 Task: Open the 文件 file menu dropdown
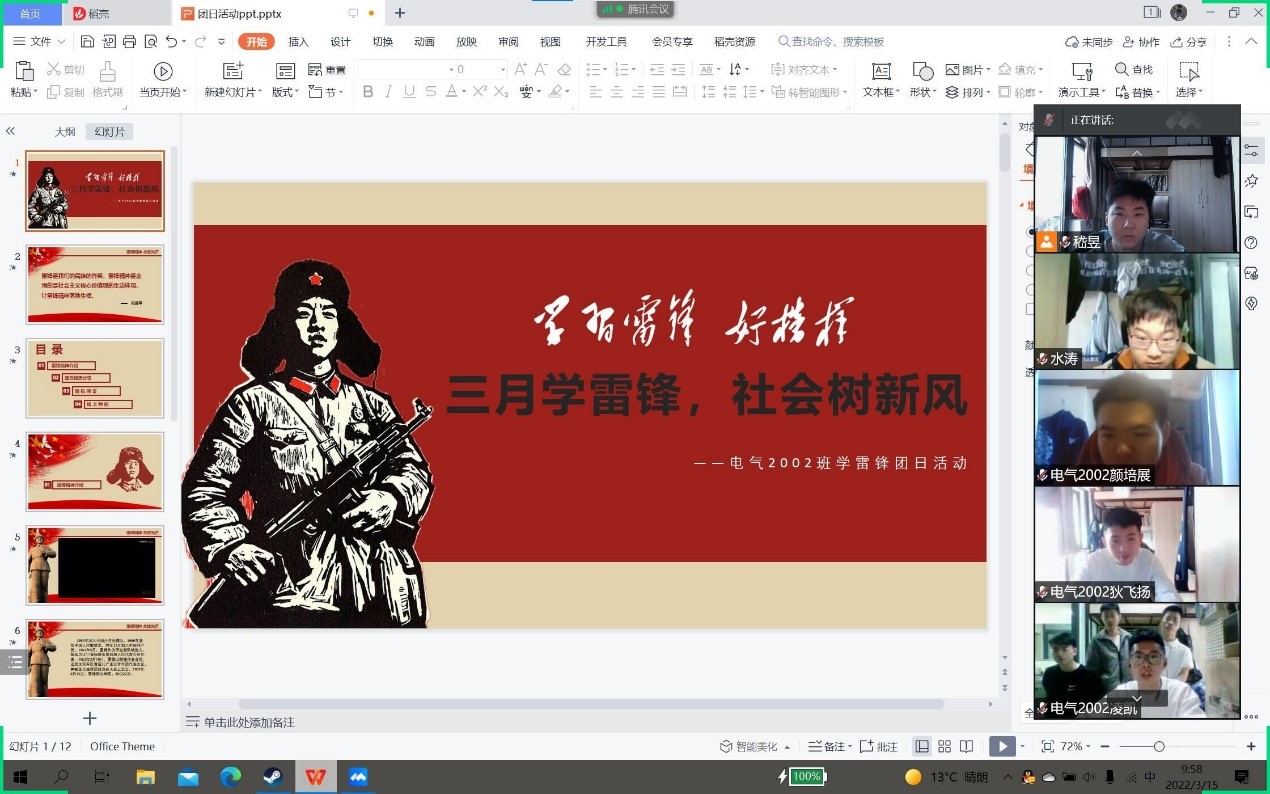pos(40,42)
